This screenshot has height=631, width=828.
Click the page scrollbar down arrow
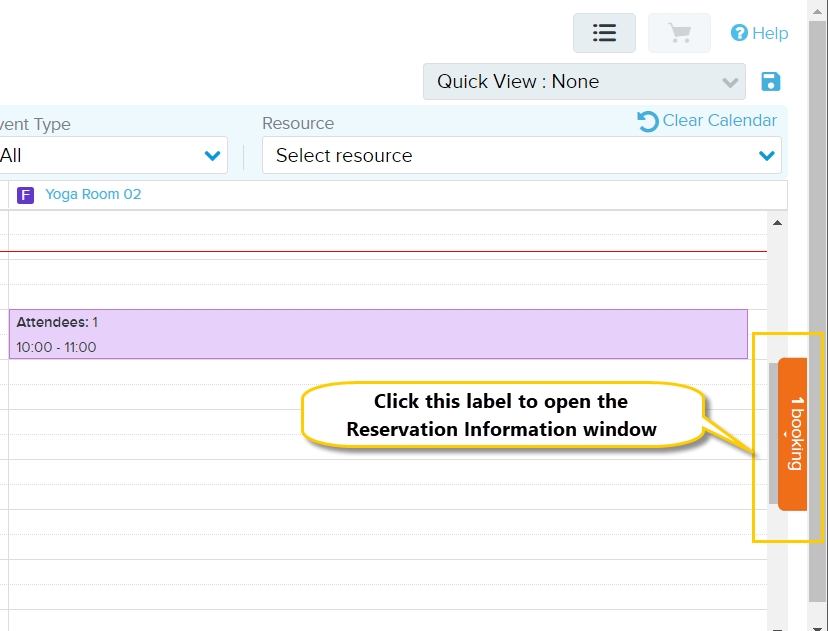coord(817,622)
